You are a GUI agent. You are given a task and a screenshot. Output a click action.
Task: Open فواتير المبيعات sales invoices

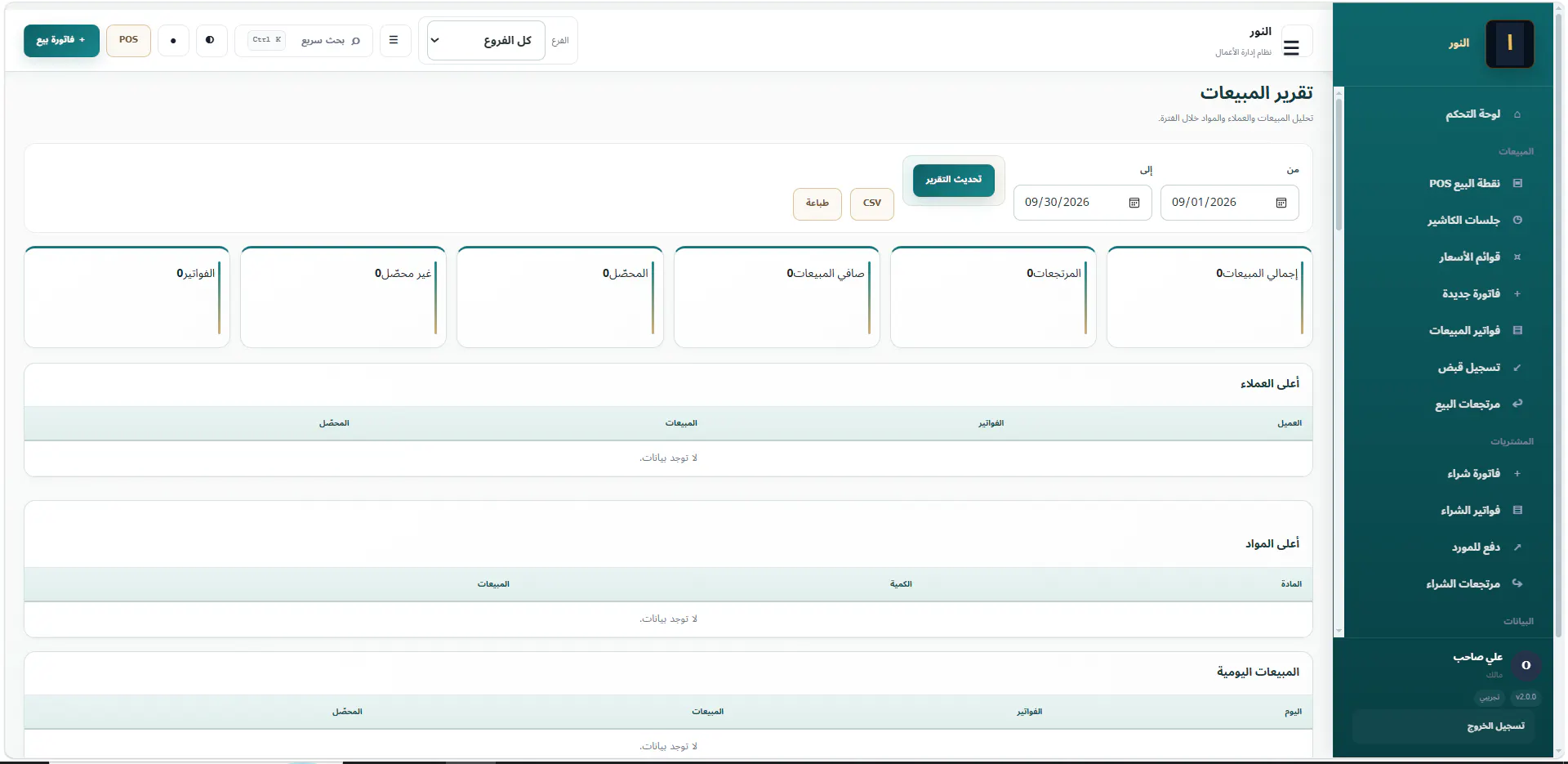point(1465,331)
